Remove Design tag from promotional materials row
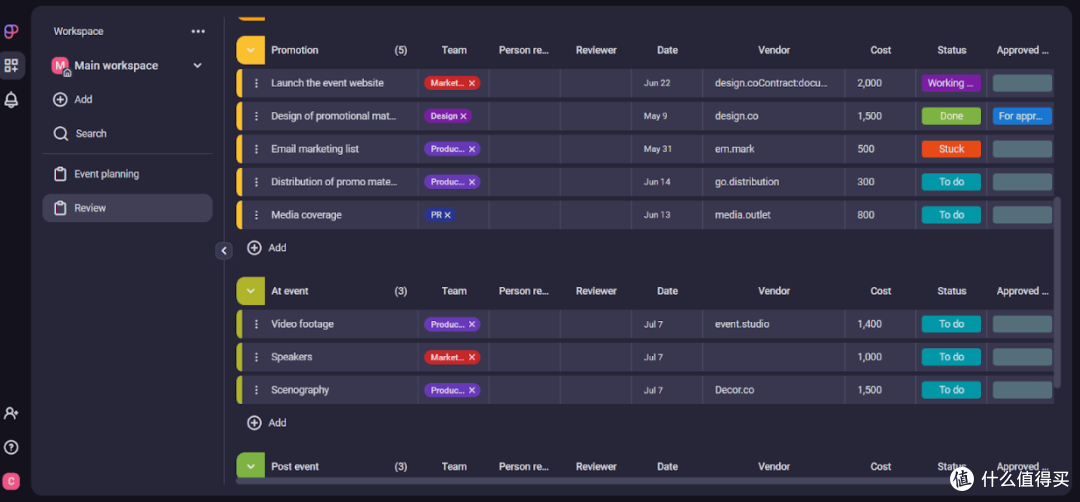The width and height of the screenshot is (1080, 502). pyautogui.click(x=464, y=116)
